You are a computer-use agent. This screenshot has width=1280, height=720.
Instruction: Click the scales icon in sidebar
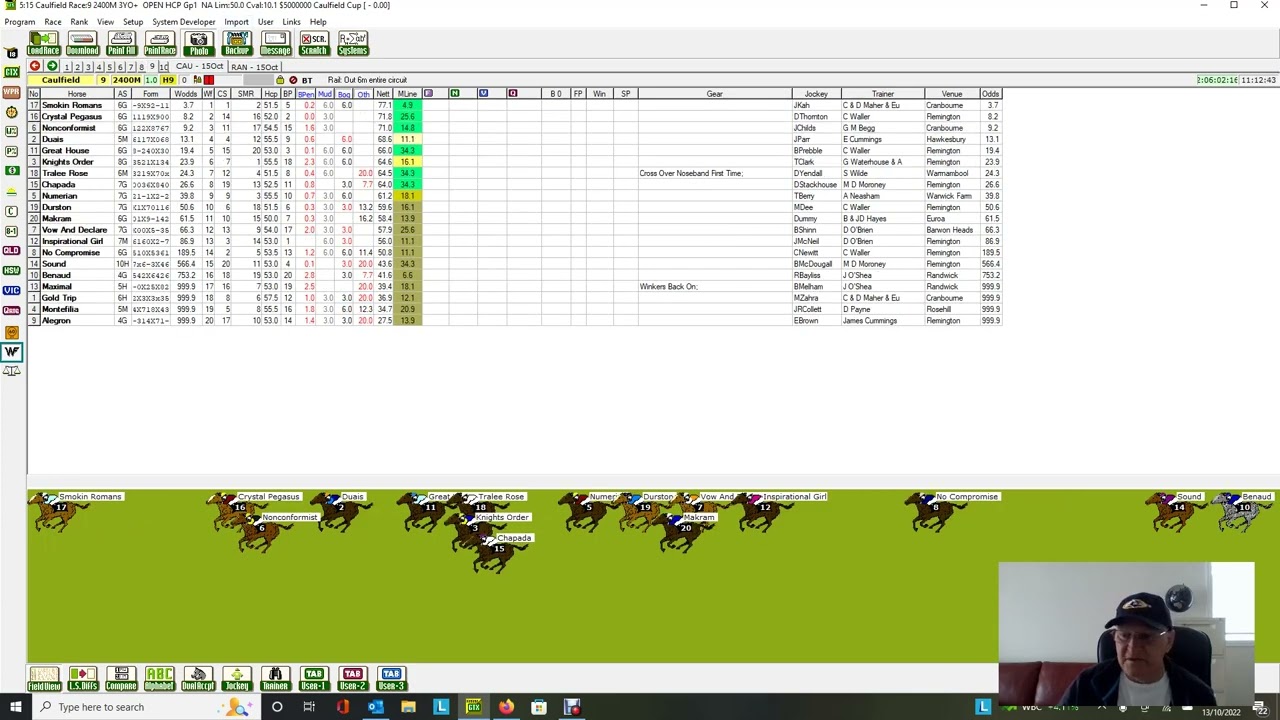[11, 371]
